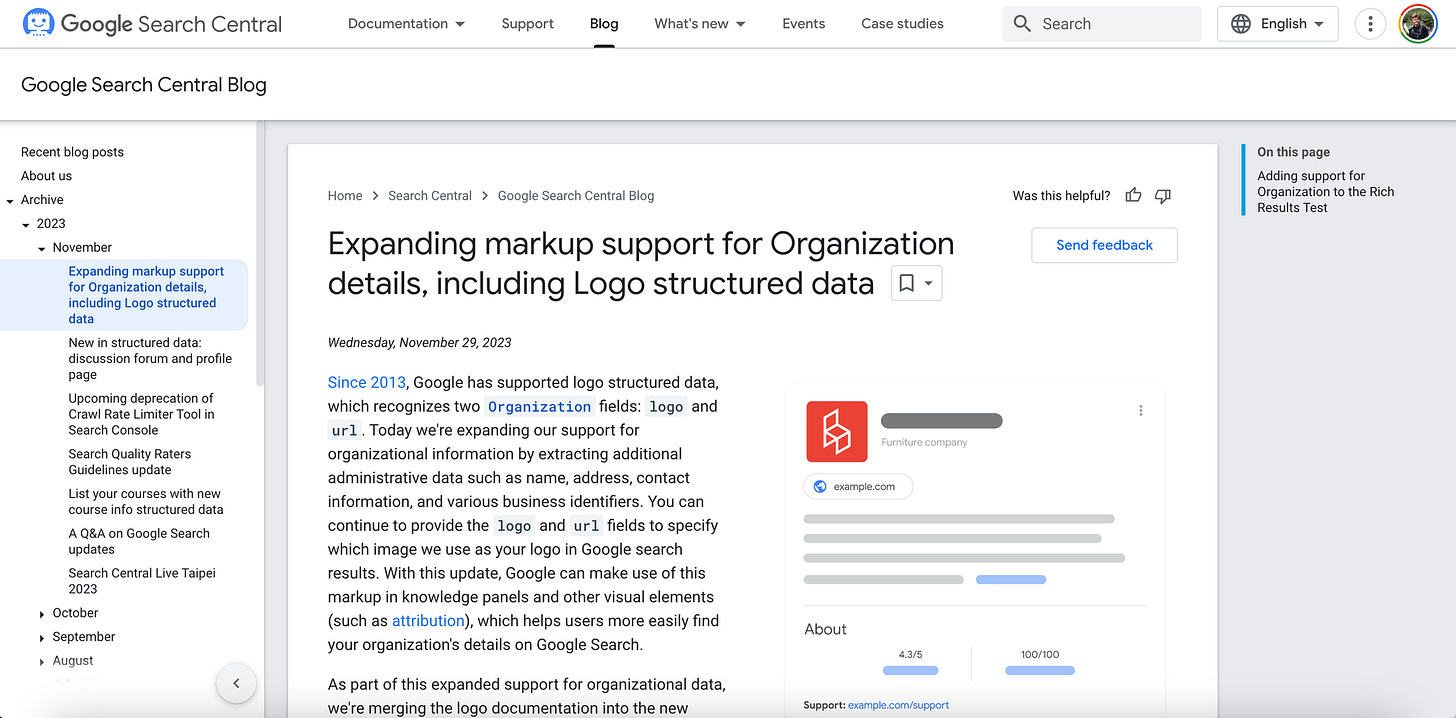Expand the September tree node
1456x718 pixels.
click(x=42, y=638)
